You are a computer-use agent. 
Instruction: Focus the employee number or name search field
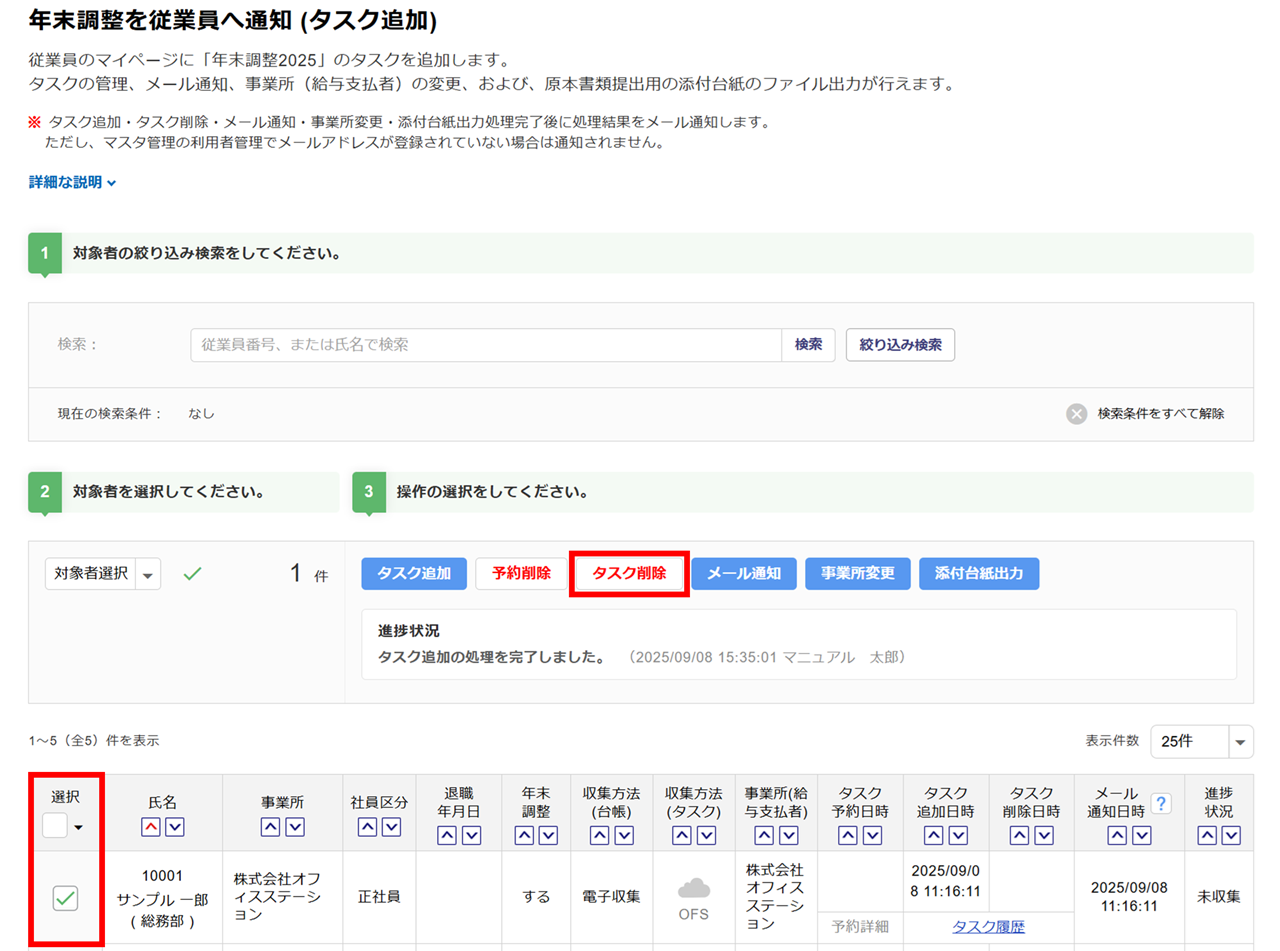485,345
